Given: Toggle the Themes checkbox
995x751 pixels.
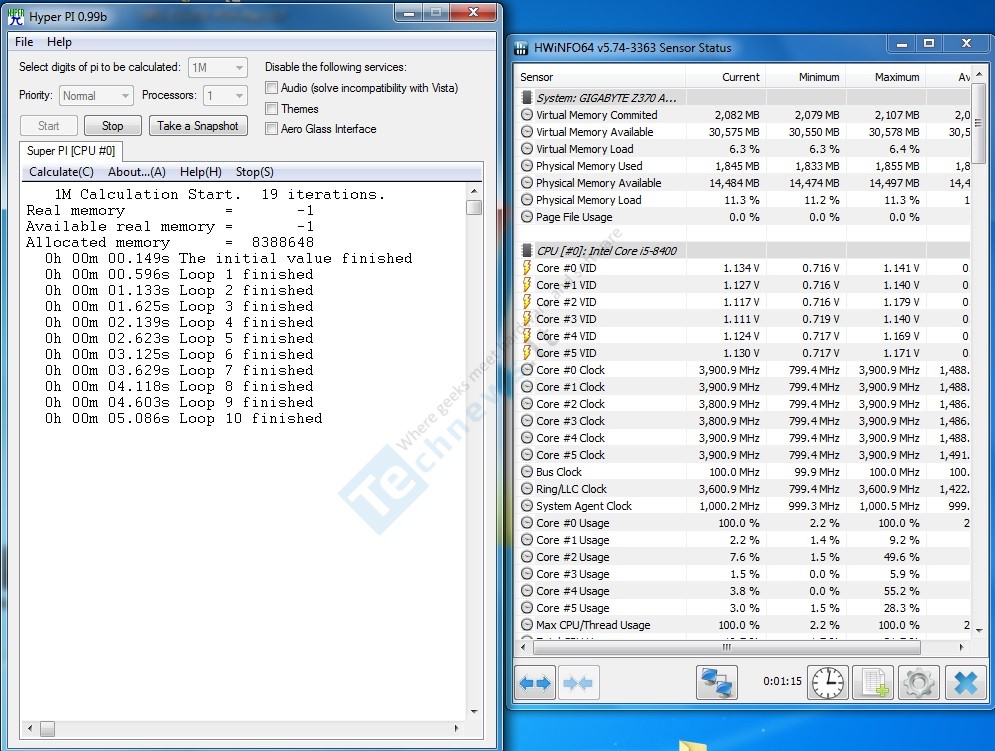Looking at the screenshot, I should 272,109.
